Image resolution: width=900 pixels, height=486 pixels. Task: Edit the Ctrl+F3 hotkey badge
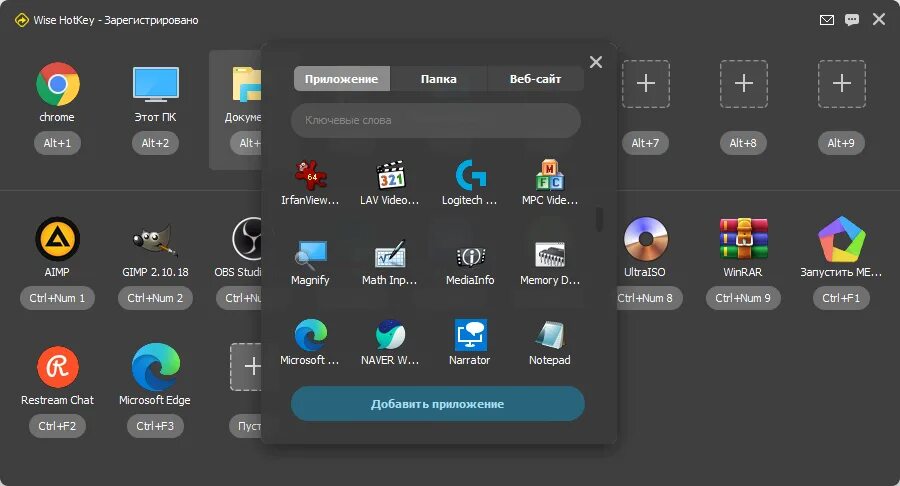point(156,426)
